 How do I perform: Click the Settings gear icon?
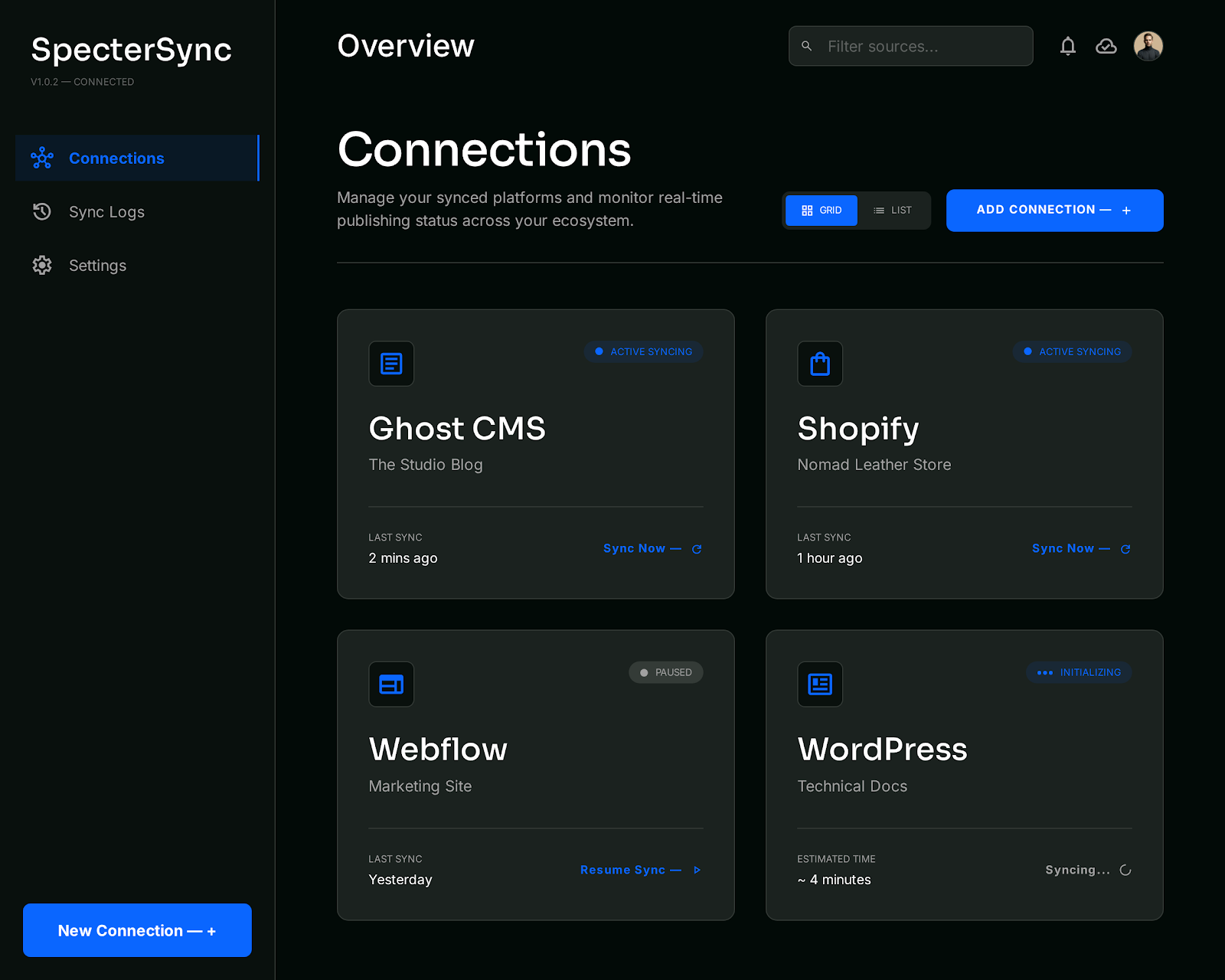[42, 265]
